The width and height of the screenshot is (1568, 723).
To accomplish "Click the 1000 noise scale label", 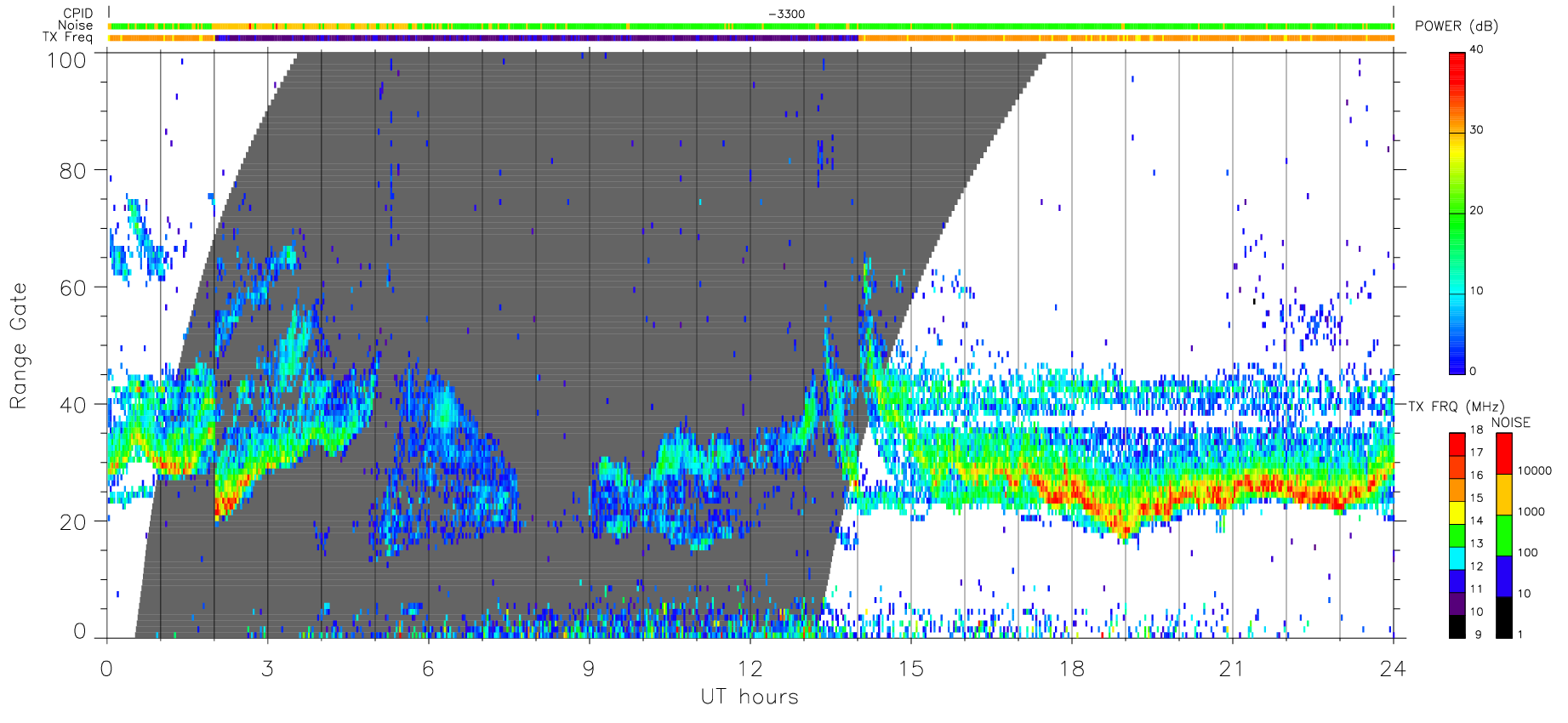I will coord(1531,511).
